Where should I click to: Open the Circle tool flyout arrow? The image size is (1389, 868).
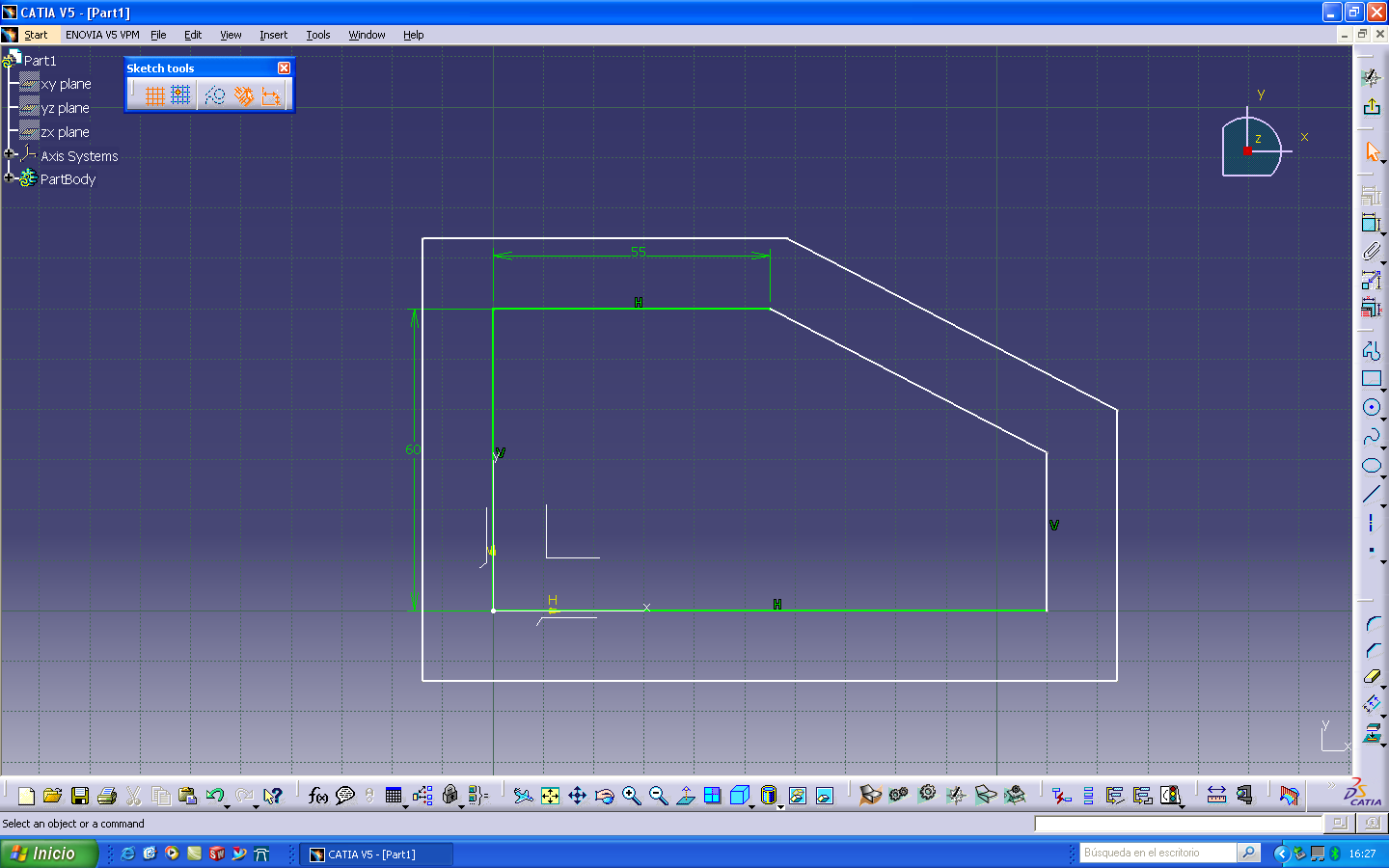pos(1383,419)
